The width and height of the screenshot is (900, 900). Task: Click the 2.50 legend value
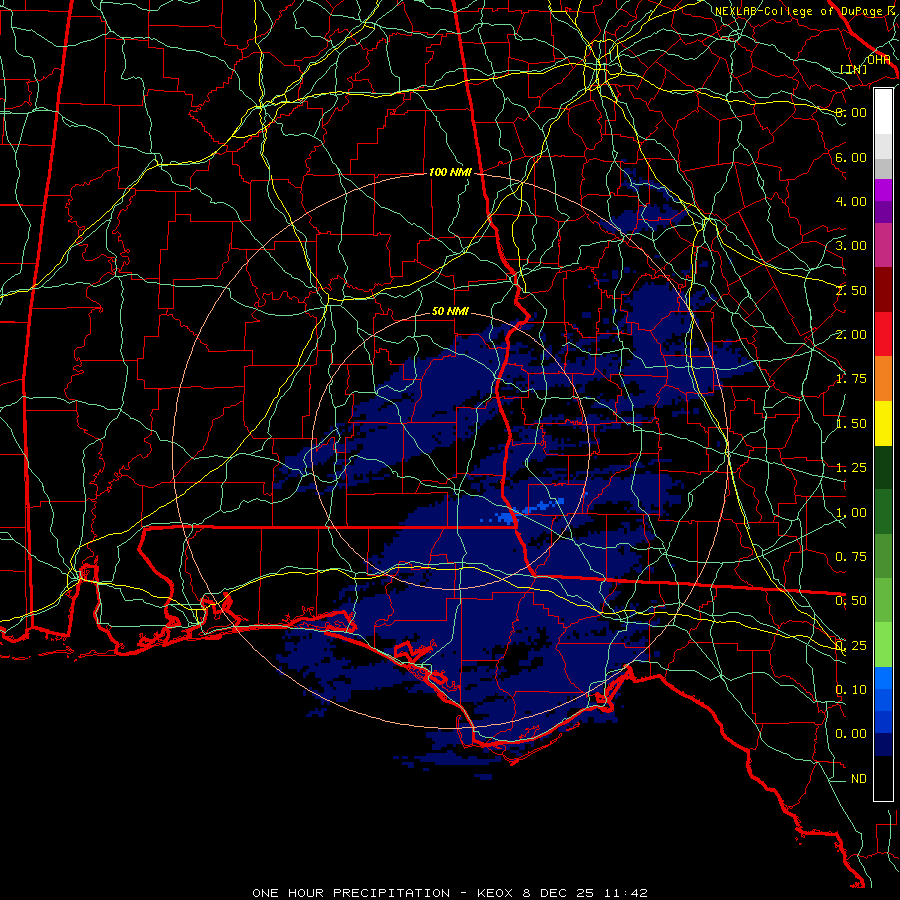click(850, 290)
